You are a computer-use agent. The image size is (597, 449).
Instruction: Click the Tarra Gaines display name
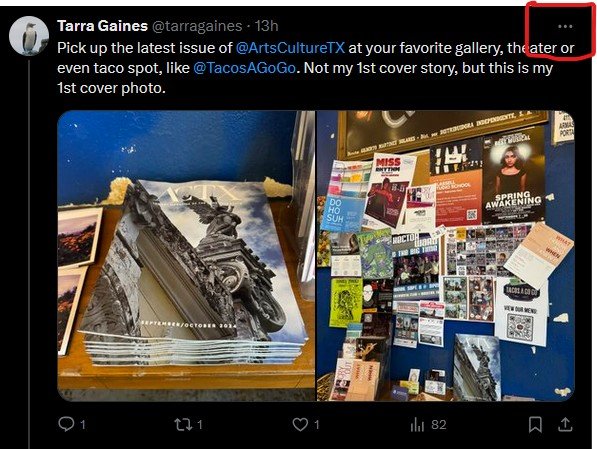point(102,26)
